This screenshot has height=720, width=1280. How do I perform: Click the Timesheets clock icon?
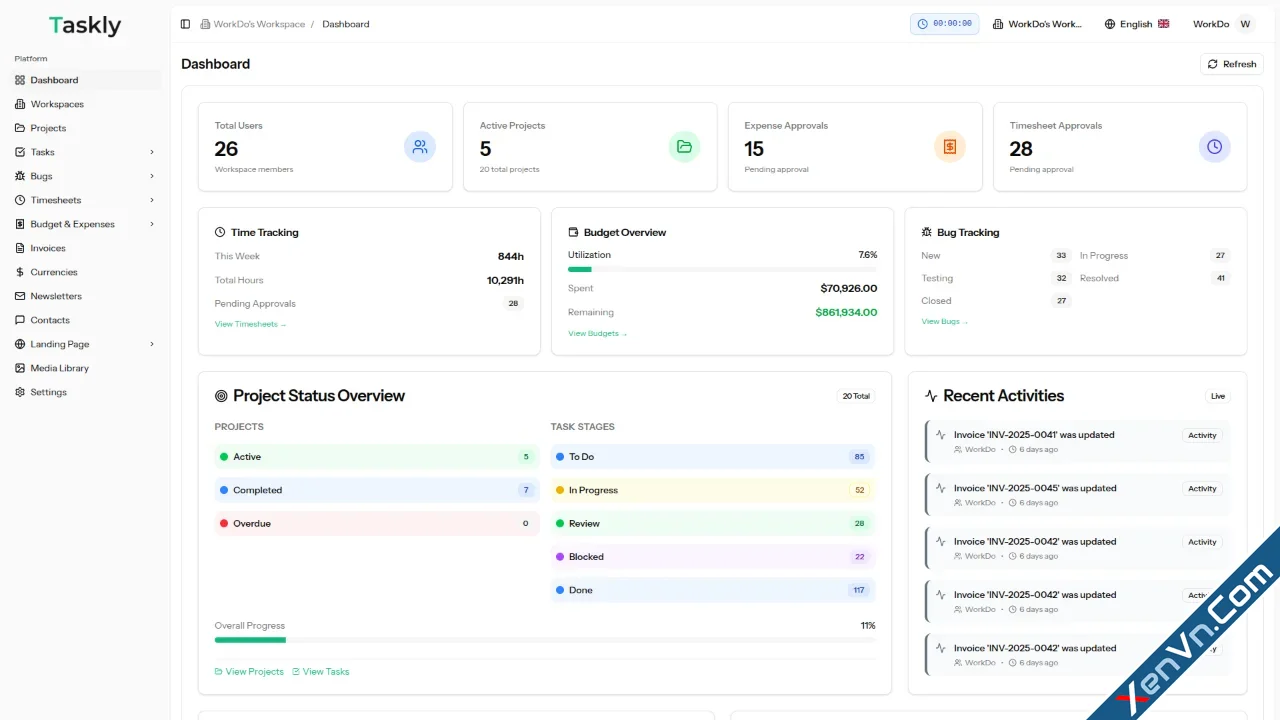tap(18, 200)
